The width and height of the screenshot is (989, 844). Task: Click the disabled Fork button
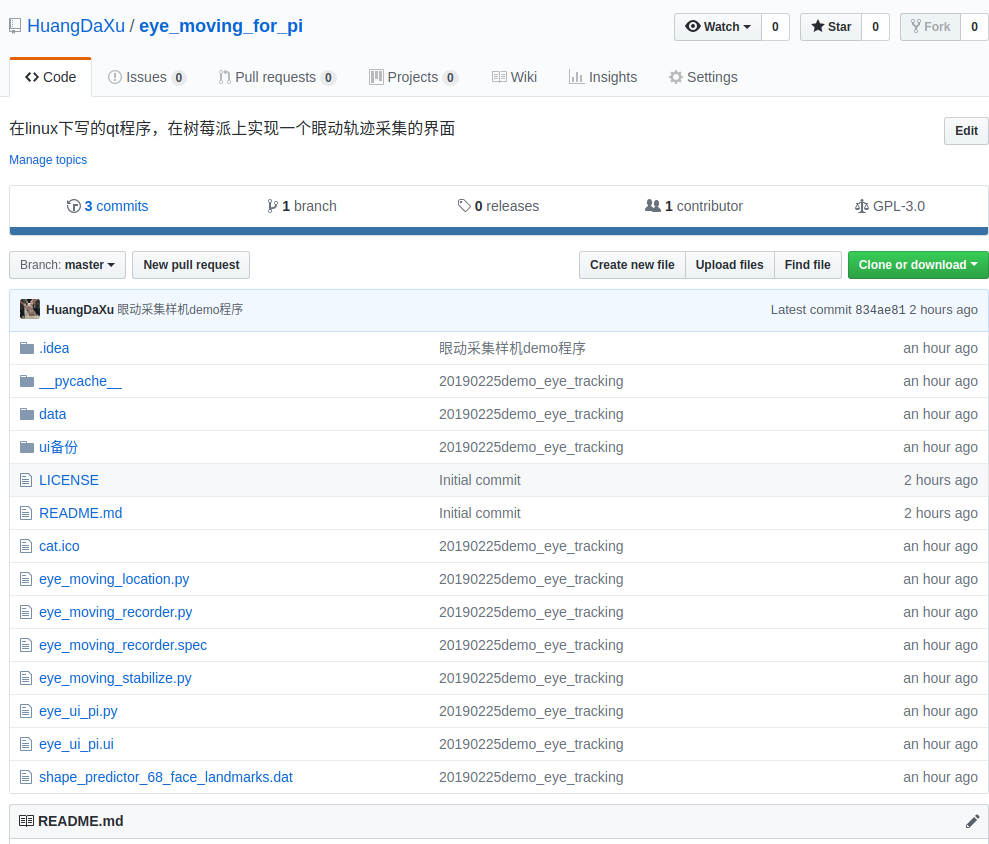click(930, 26)
